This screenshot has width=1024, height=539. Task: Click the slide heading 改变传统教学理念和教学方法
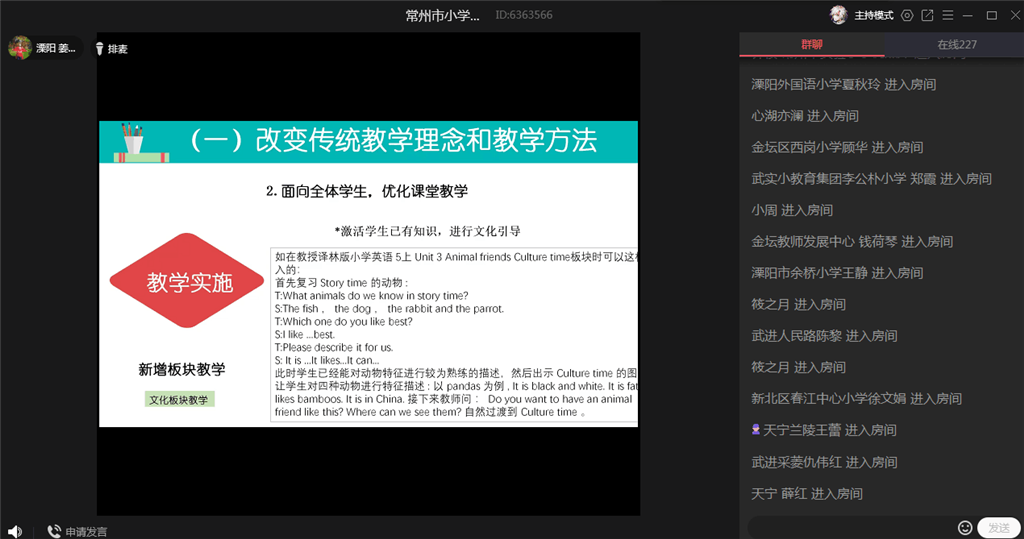tap(426, 140)
